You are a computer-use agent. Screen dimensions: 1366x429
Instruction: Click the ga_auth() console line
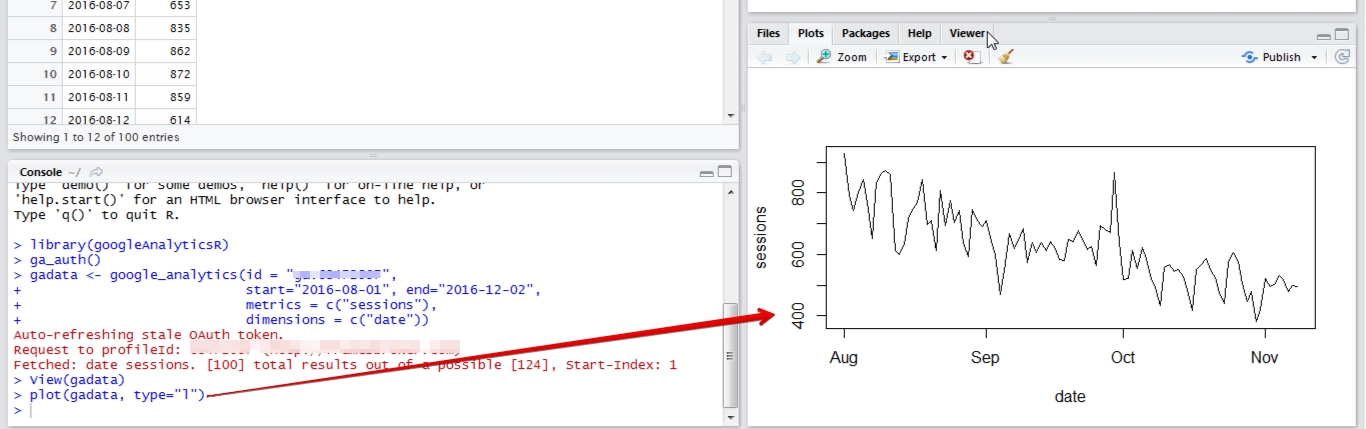click(x=58, y=259)
